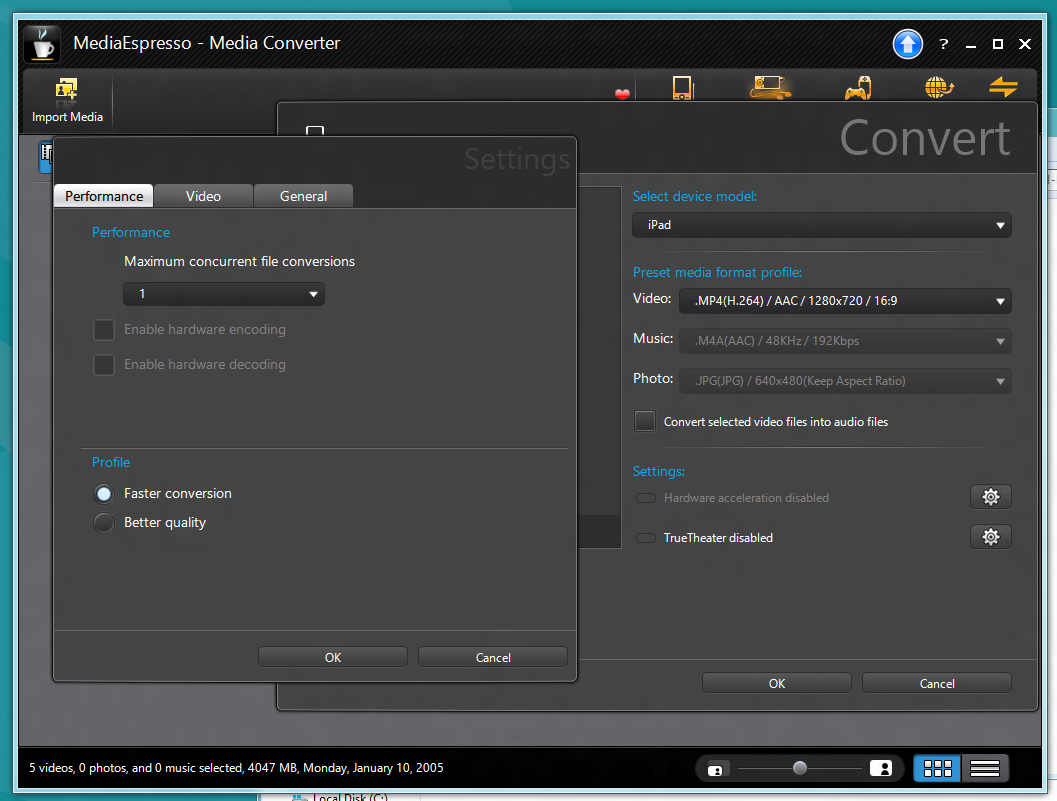This screenshot has width=1057, height=801.
Task: Click the blue update arrow icon
Action: pyautogui.click(x=907, y=44)
